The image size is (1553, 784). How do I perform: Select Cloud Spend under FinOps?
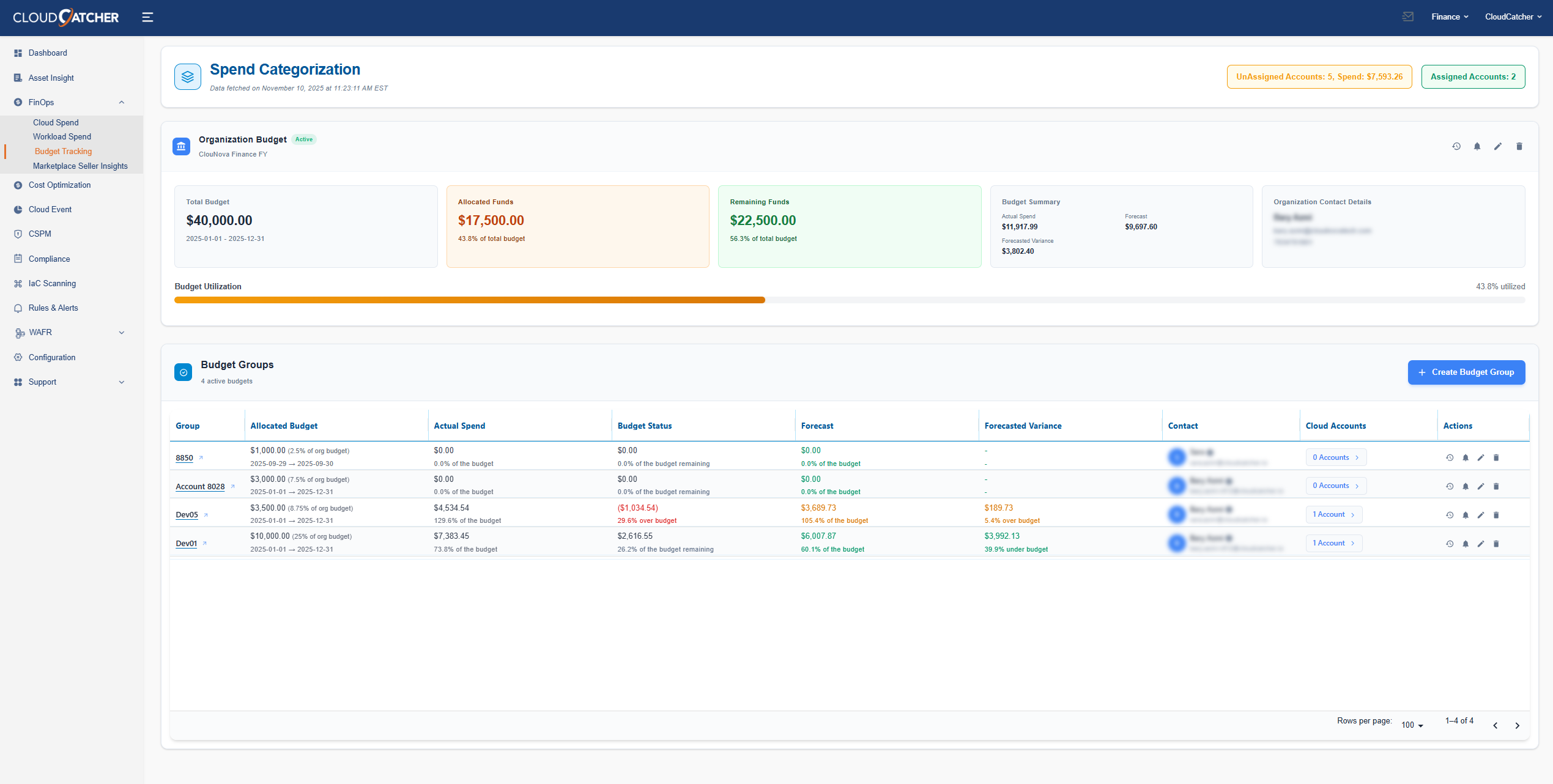click(55, 122)
